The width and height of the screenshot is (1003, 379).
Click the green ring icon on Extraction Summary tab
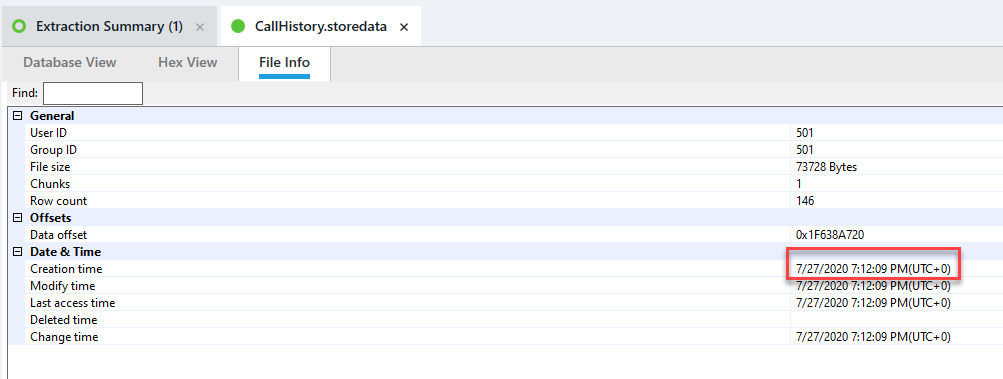(x=19, y=27)
